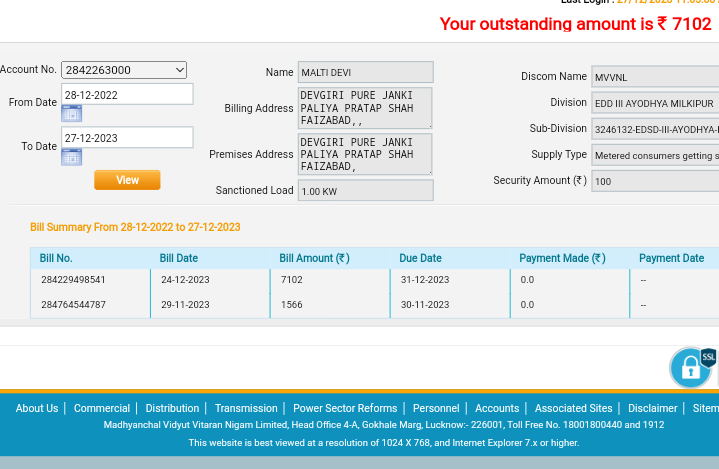Click the Security Amount field 100

[655, 181]
